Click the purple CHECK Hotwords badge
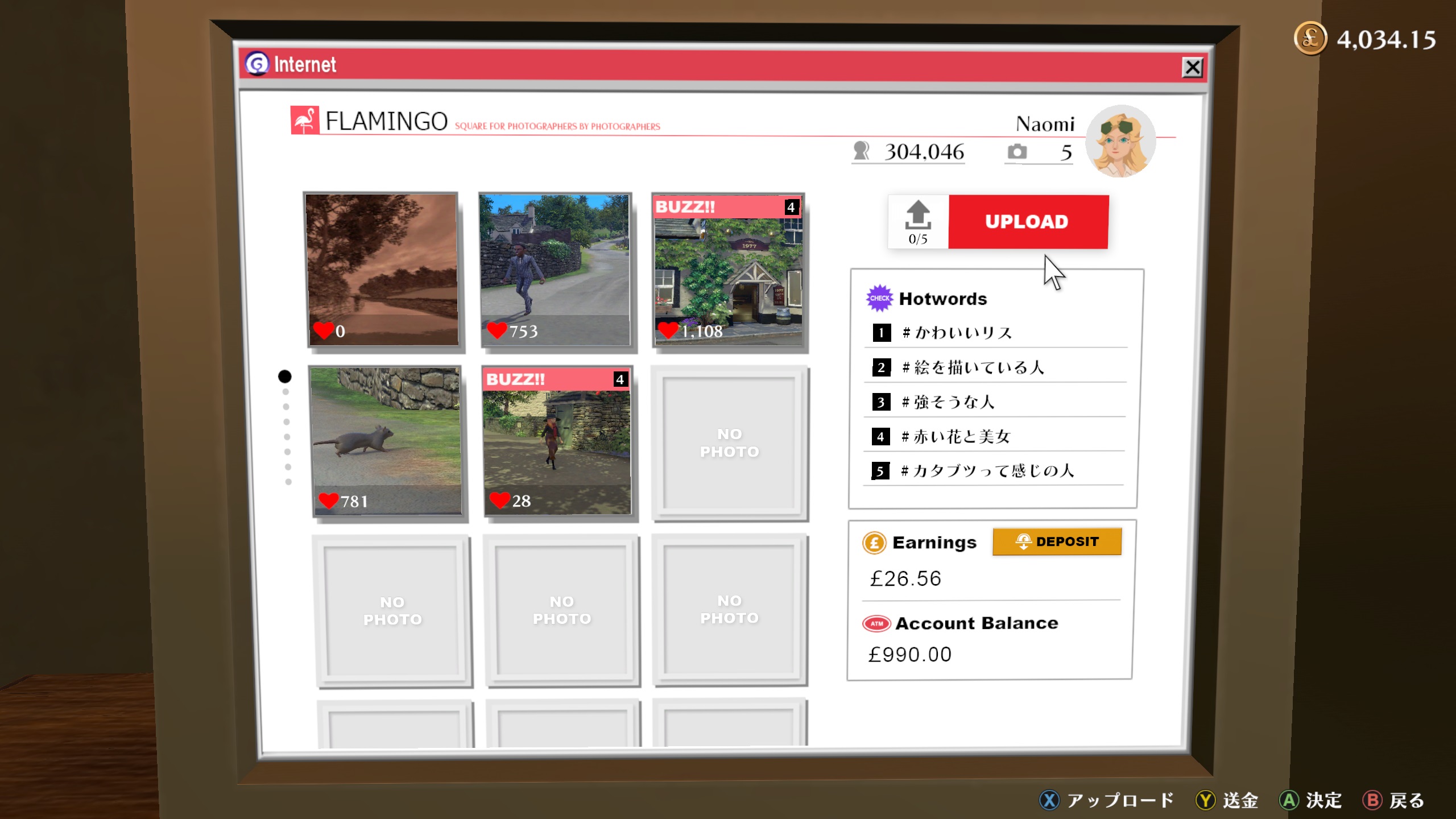This screenshot has width=1456, height=819. point(879,298)
